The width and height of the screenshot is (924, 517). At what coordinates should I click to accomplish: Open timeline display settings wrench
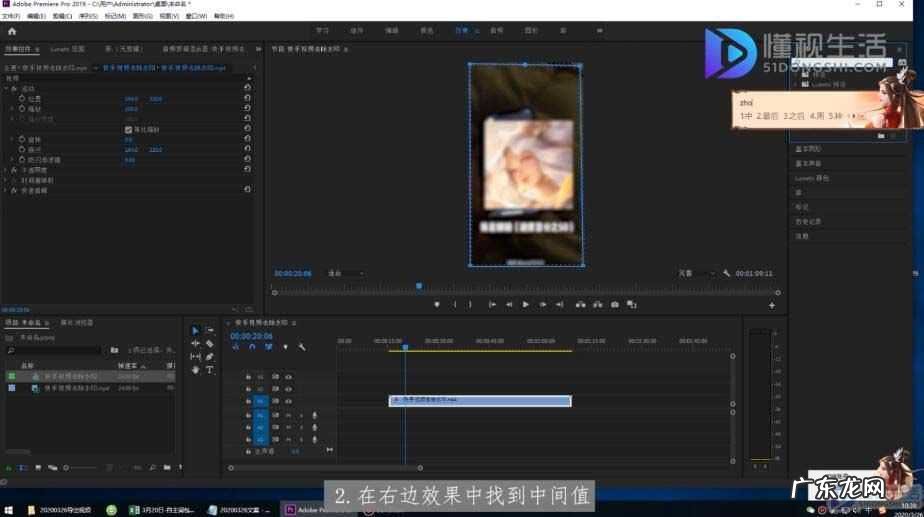302,347
